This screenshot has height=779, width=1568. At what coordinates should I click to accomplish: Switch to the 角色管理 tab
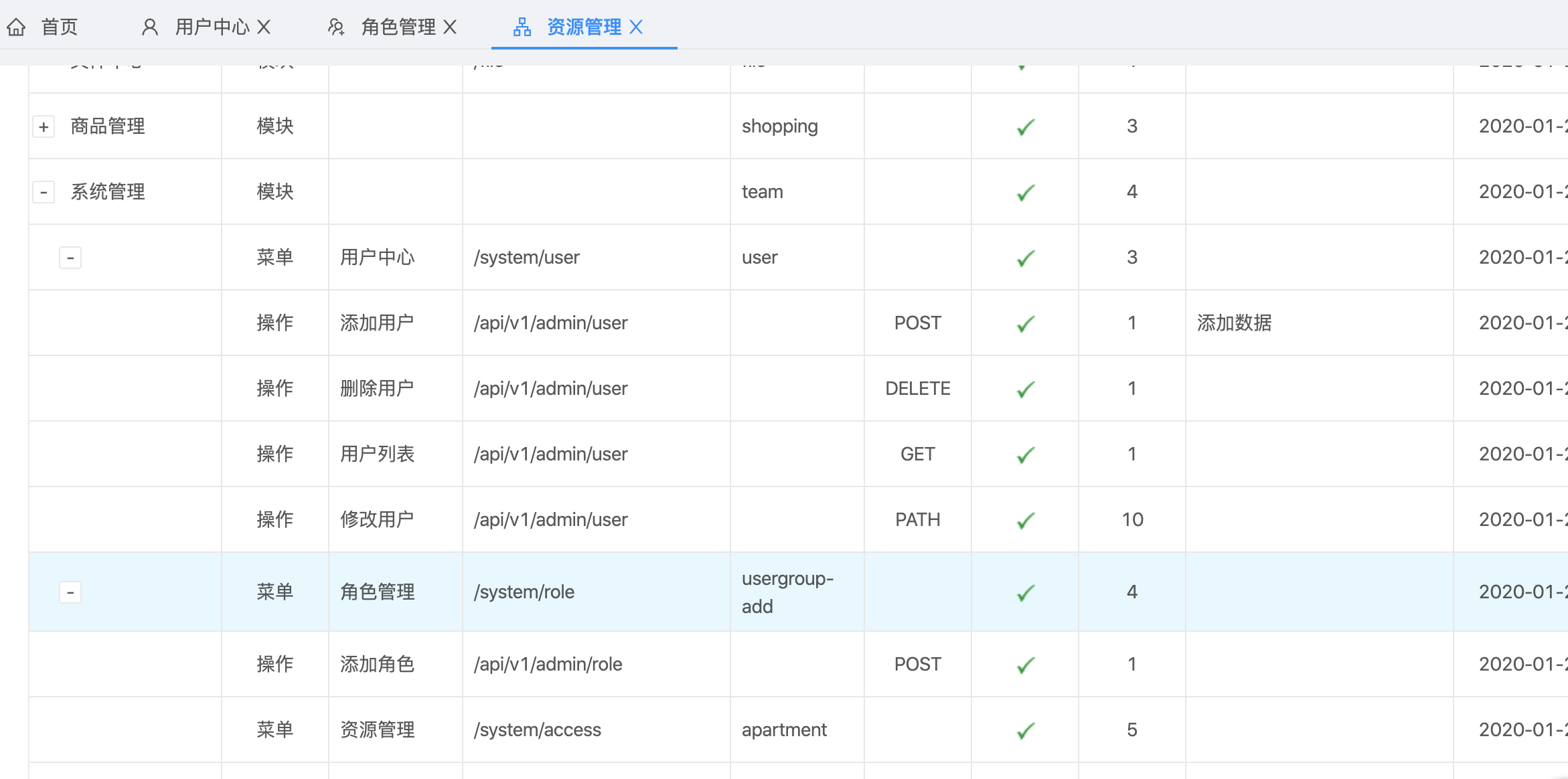pyautogui.click(x=398, y=27)
